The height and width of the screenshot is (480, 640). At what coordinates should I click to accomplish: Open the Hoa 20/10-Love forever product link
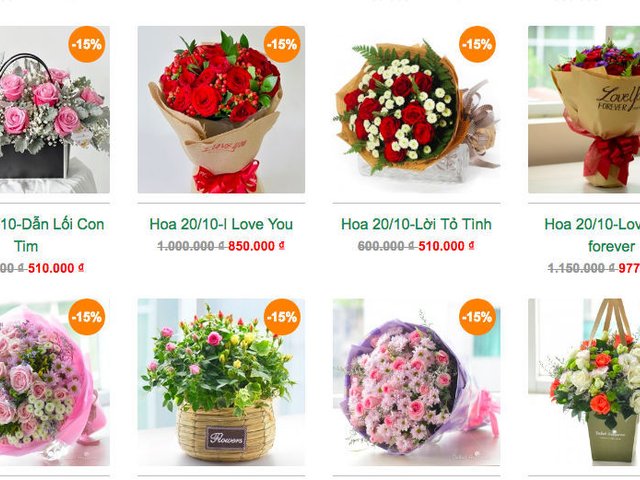[592, 235]
